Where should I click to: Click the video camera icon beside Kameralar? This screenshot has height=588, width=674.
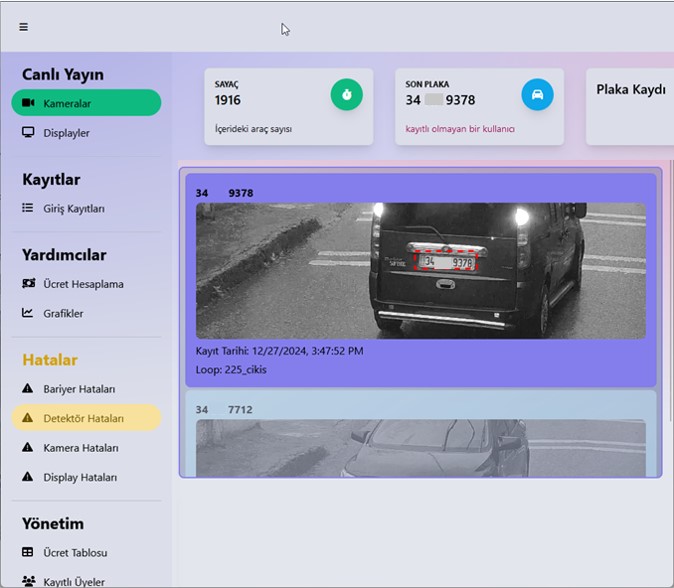coord(28,103)
